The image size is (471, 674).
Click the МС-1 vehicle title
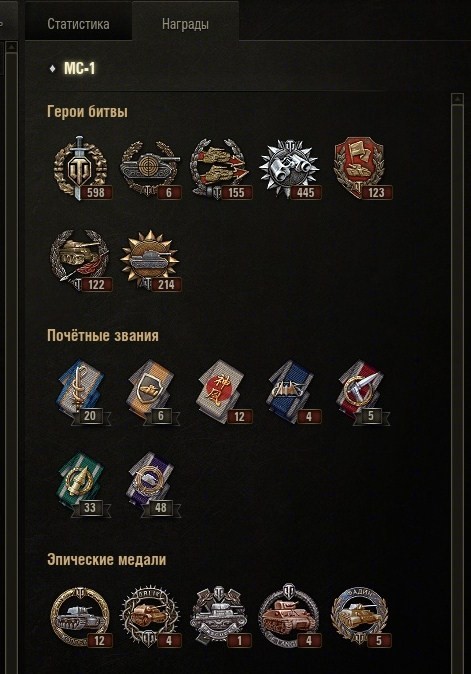pos(80,68)
